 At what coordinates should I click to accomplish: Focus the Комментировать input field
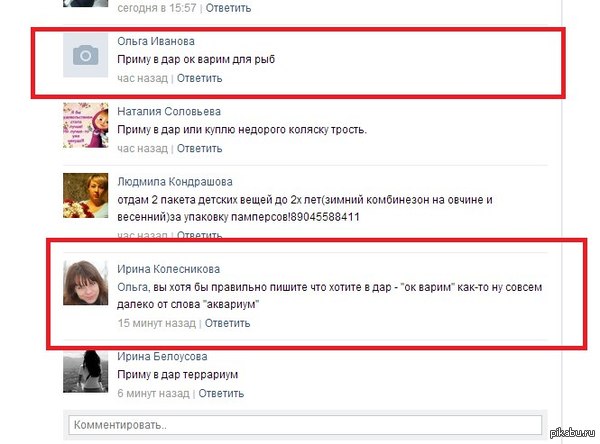[x=305, y=425]
